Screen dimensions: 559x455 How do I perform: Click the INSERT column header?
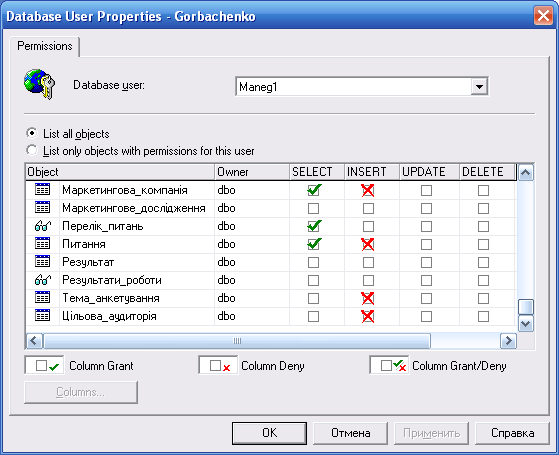[x=372, y=172]
